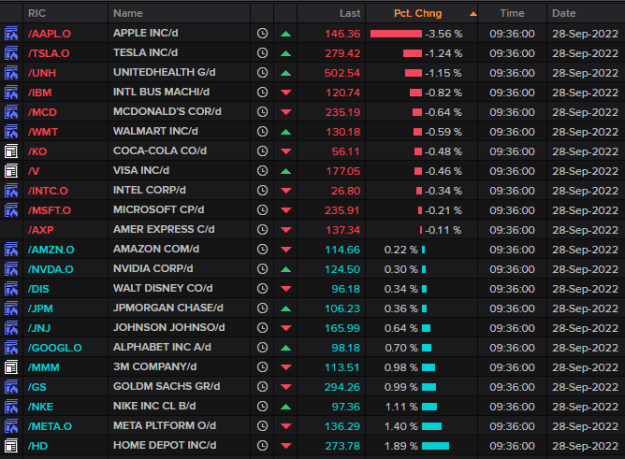Image resolution: width=625 pixels, height=459 pixels.
Task: Open the /NKE ticker link
Action: 40,407
